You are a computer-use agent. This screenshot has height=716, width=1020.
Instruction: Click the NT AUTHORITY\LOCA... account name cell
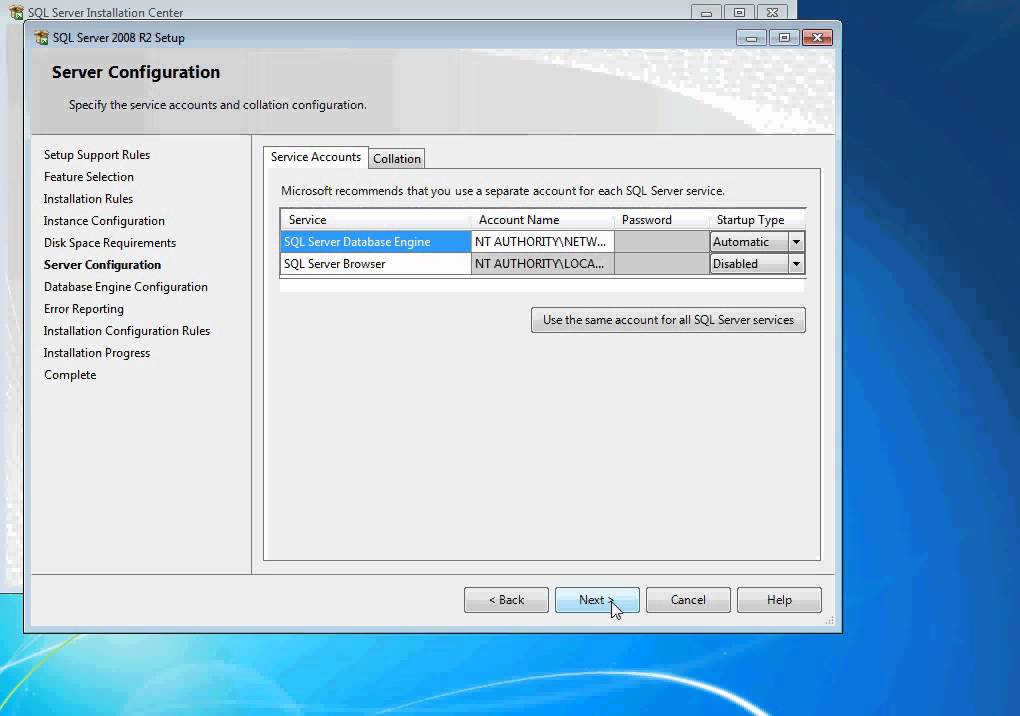click(x=543, y=264)
